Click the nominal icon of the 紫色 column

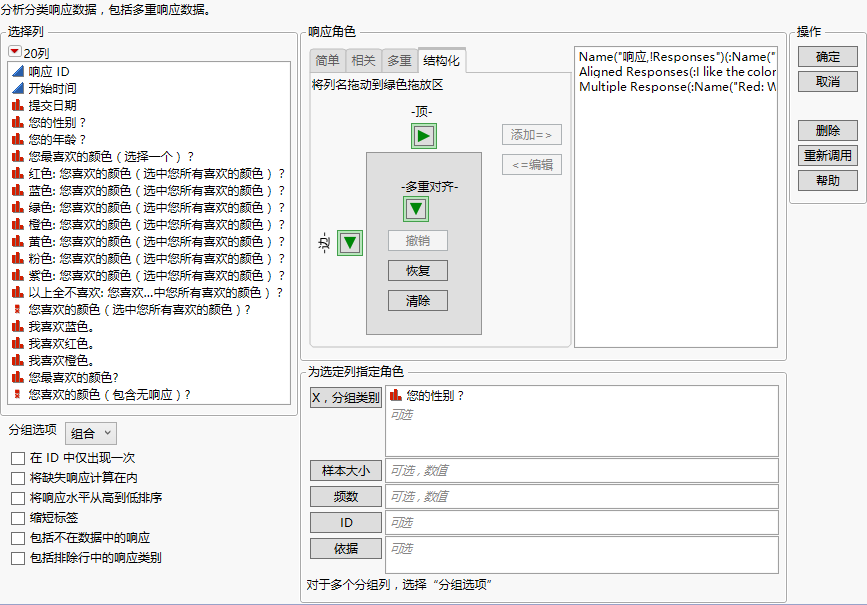click(18, 275)
